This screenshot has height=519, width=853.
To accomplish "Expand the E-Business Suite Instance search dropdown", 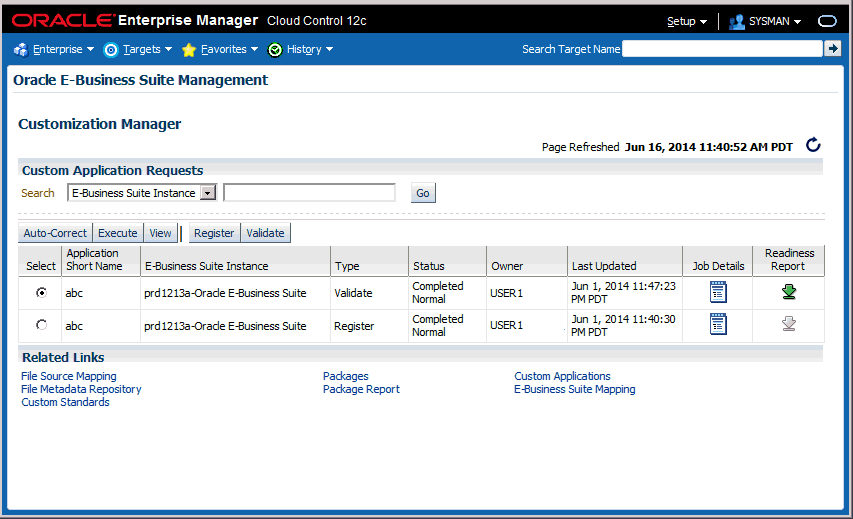I will pos(208,193).
